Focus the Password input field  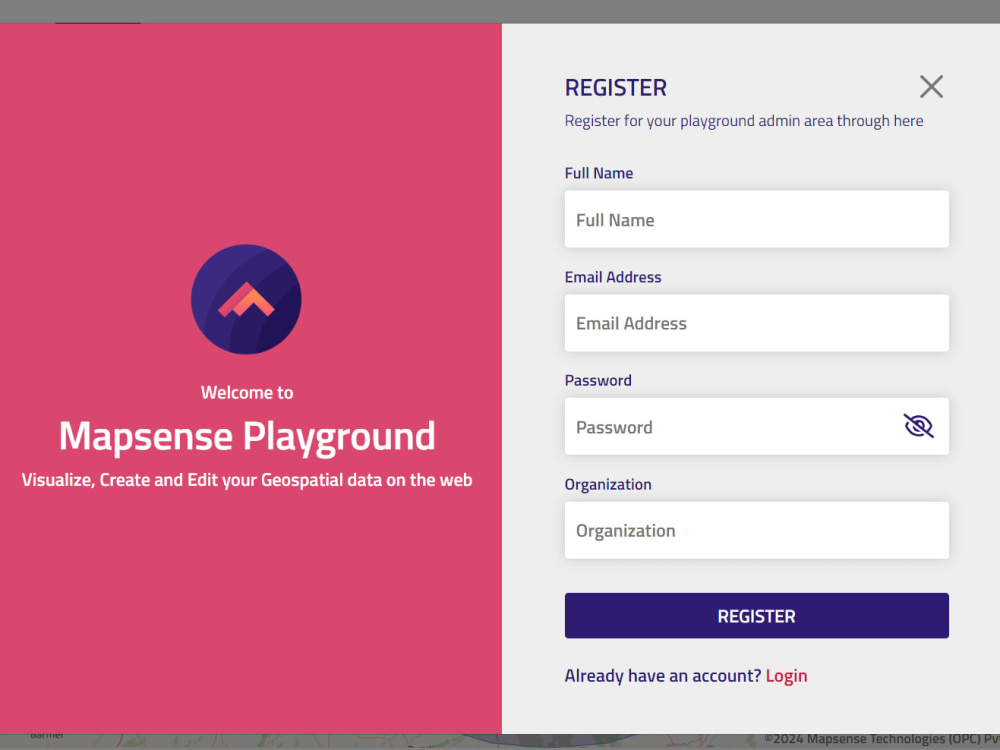tap(756, 427)
